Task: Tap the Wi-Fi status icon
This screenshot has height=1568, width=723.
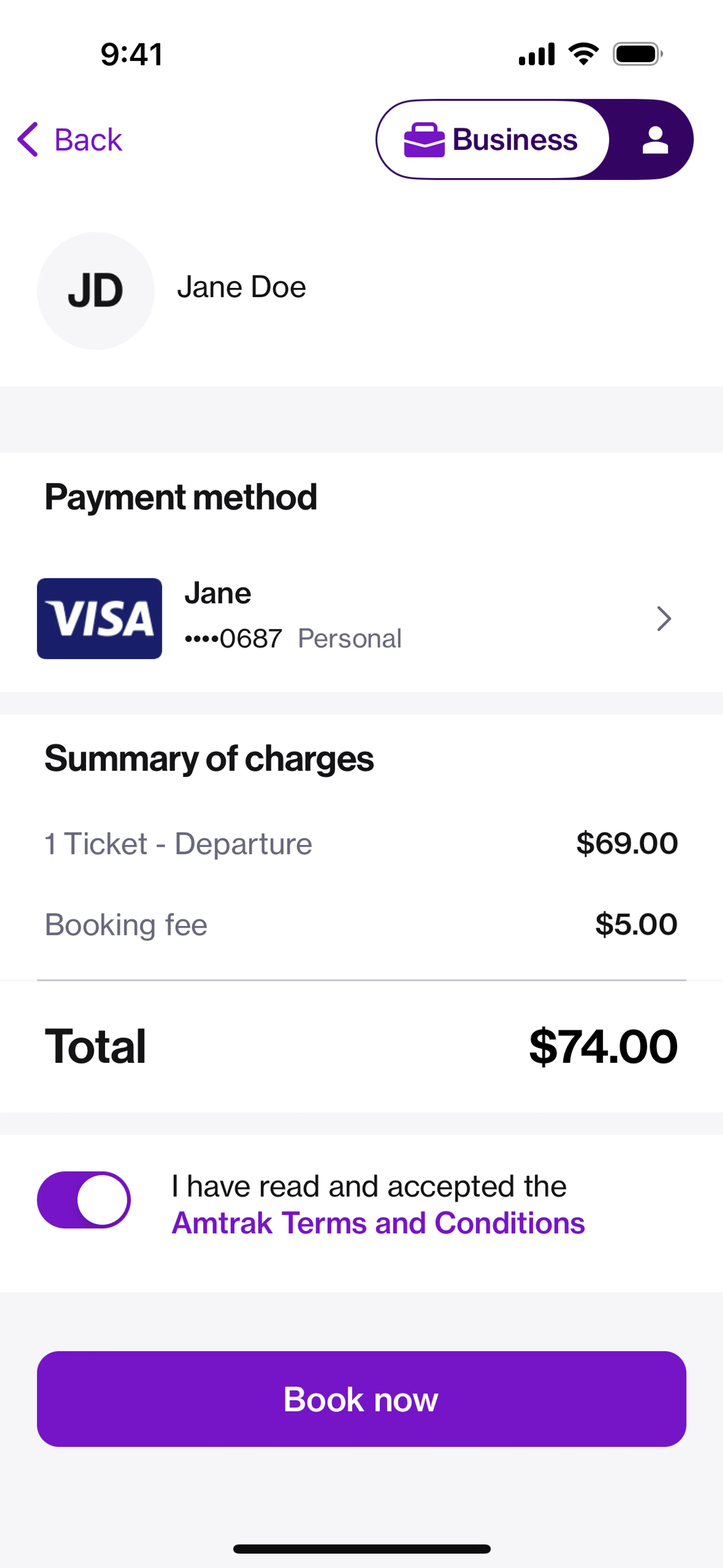Action: (x=583, y=54)
